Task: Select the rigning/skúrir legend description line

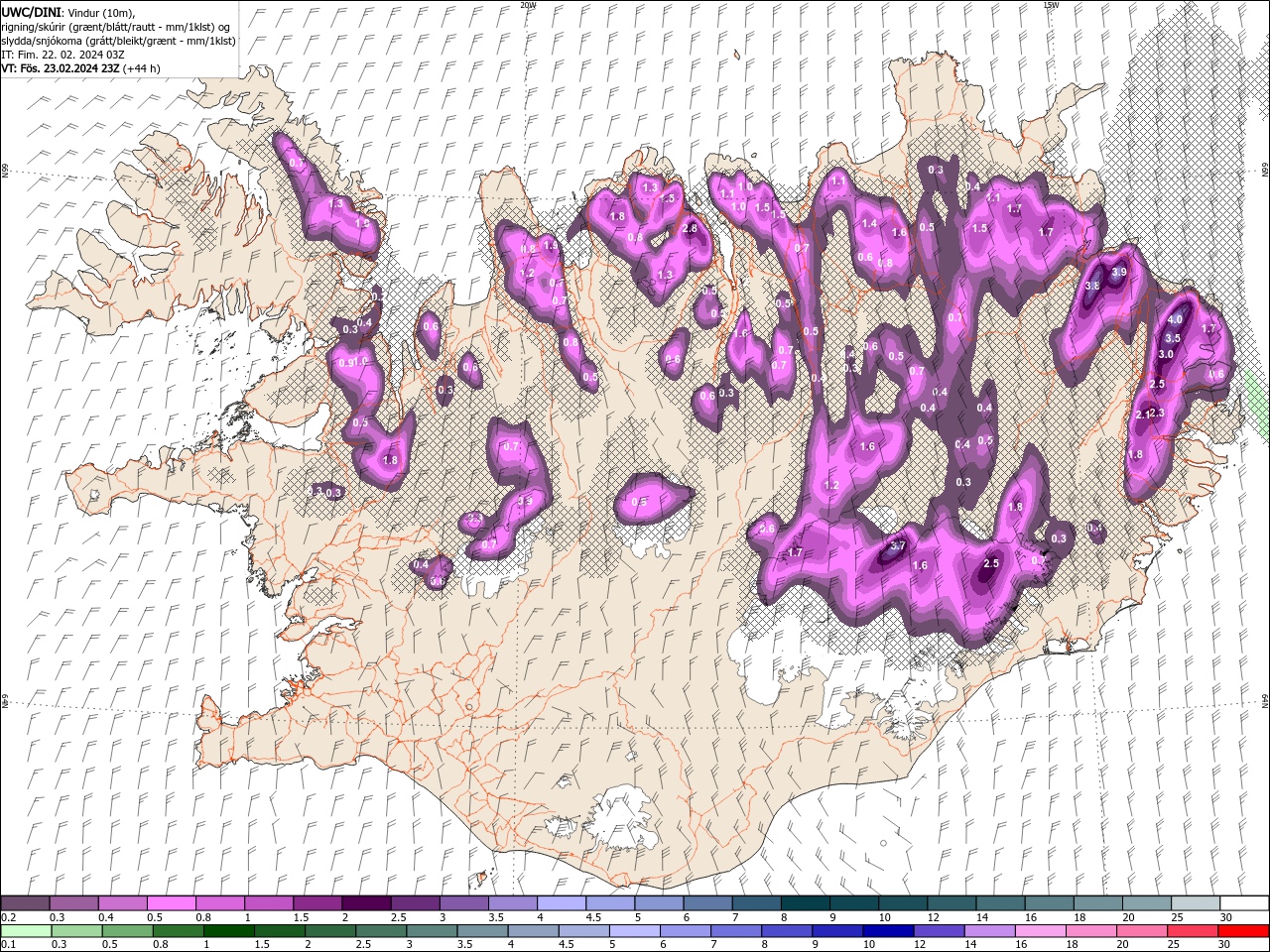Action: [117, 26]
